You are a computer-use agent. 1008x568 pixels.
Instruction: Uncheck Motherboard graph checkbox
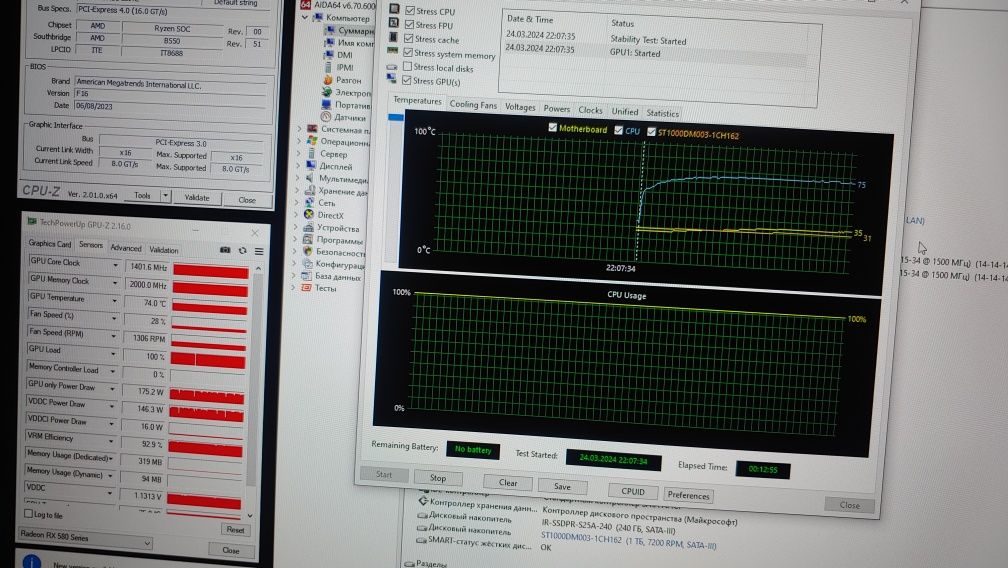click(x=552, y=128)
